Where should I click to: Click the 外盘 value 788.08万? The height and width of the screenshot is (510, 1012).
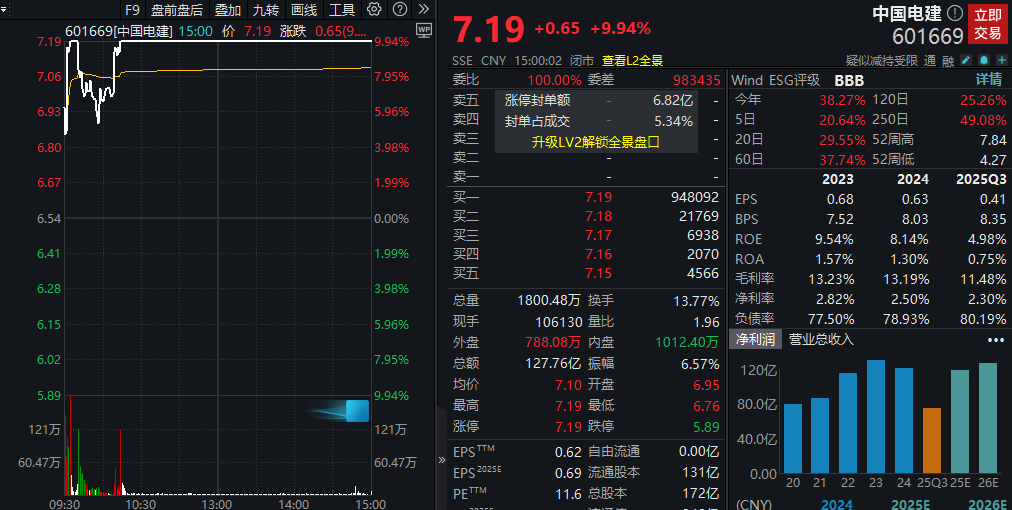[x=553, y=342]
